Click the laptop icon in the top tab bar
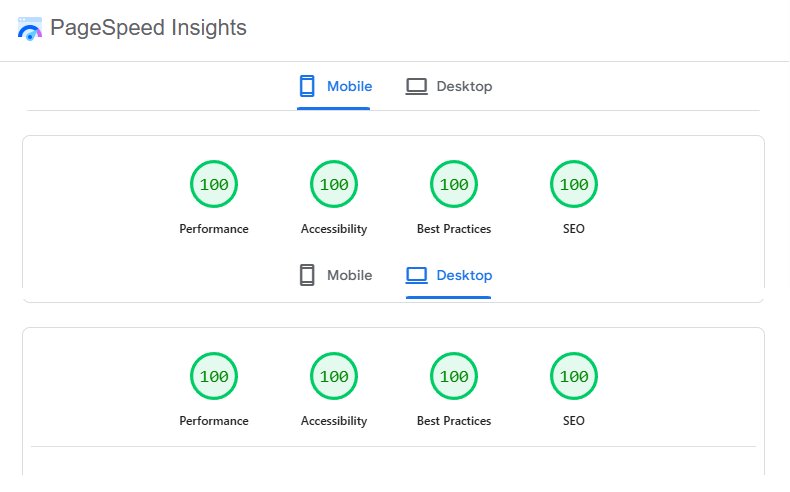 (x=417, y=87)
